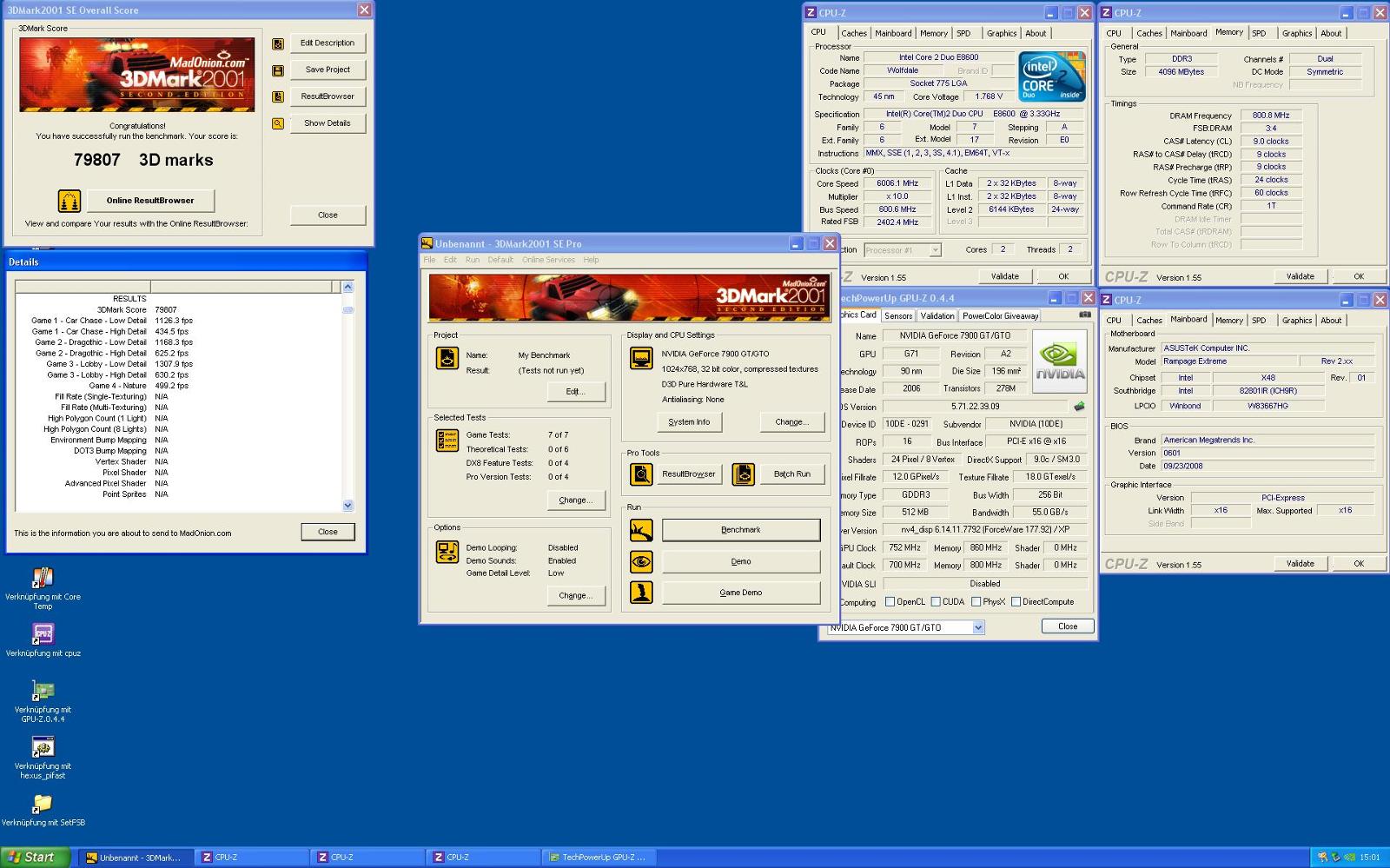Click the Show Details button
The width and height of the screenshot is (1390, 868).
pyautogui.click(x=328, y=123)
